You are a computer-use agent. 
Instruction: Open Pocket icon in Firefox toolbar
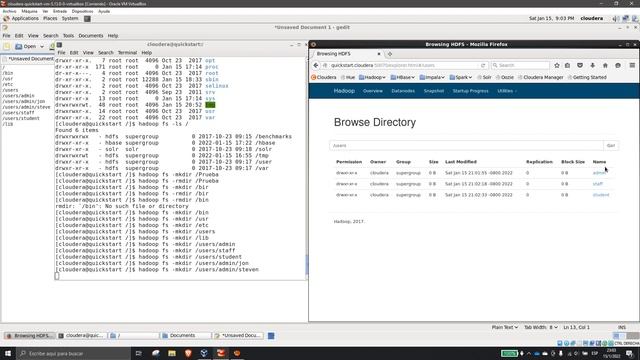tap(580, 65)
